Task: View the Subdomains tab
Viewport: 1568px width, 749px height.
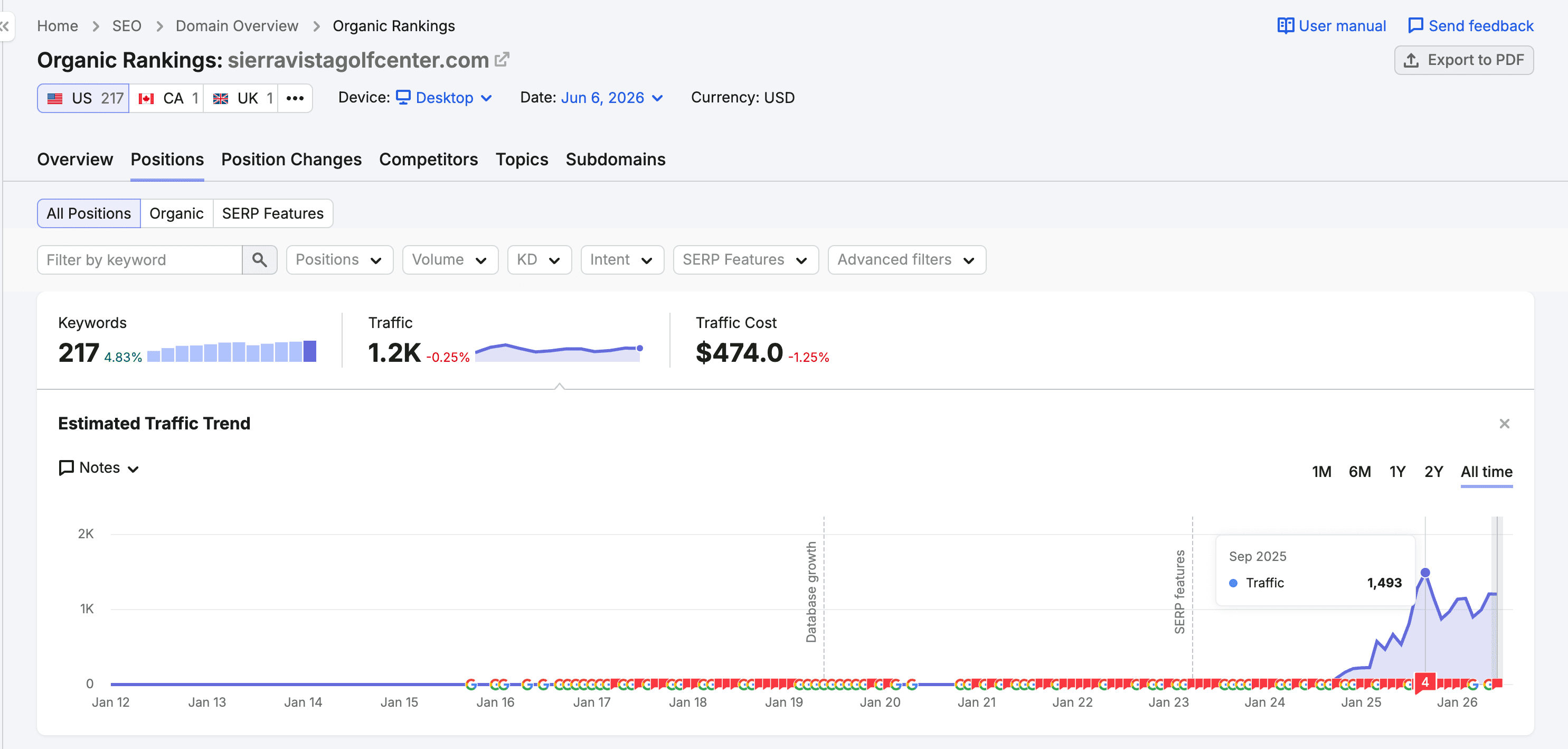Action: [x=616, y=160]
